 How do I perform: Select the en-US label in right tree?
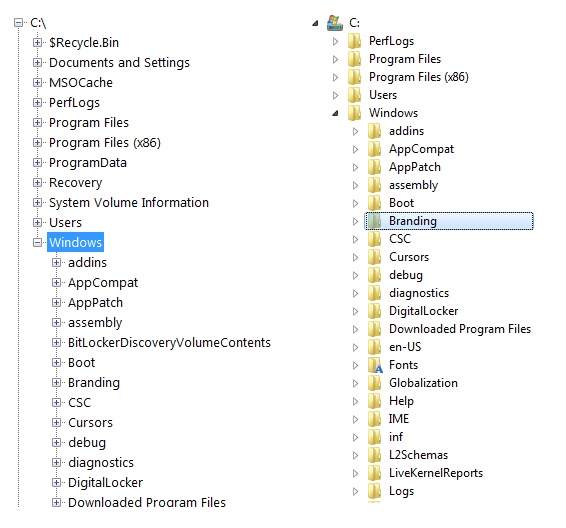pyautogui.click(x=405, y=347)
